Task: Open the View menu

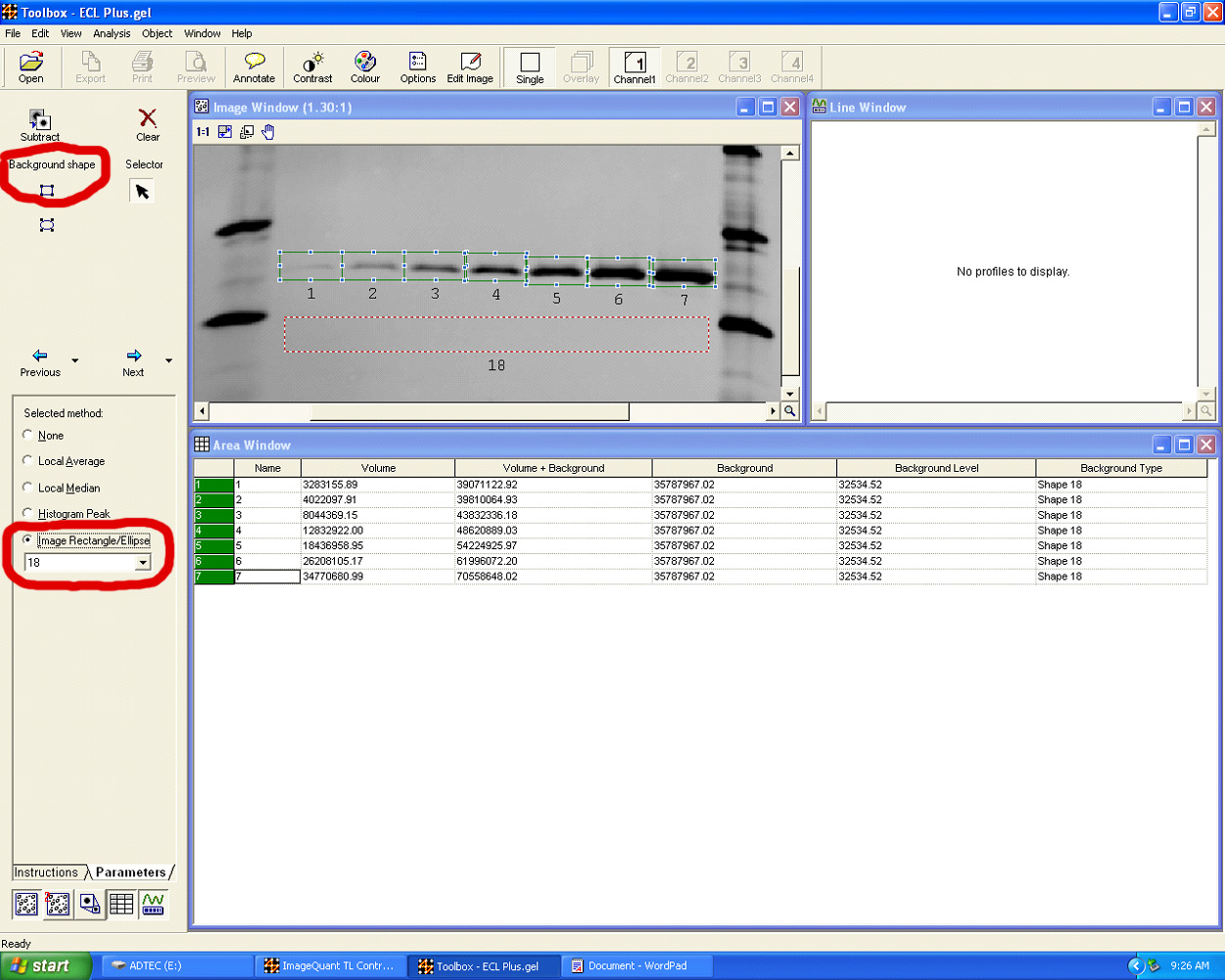Action: [x=71, y=33]
